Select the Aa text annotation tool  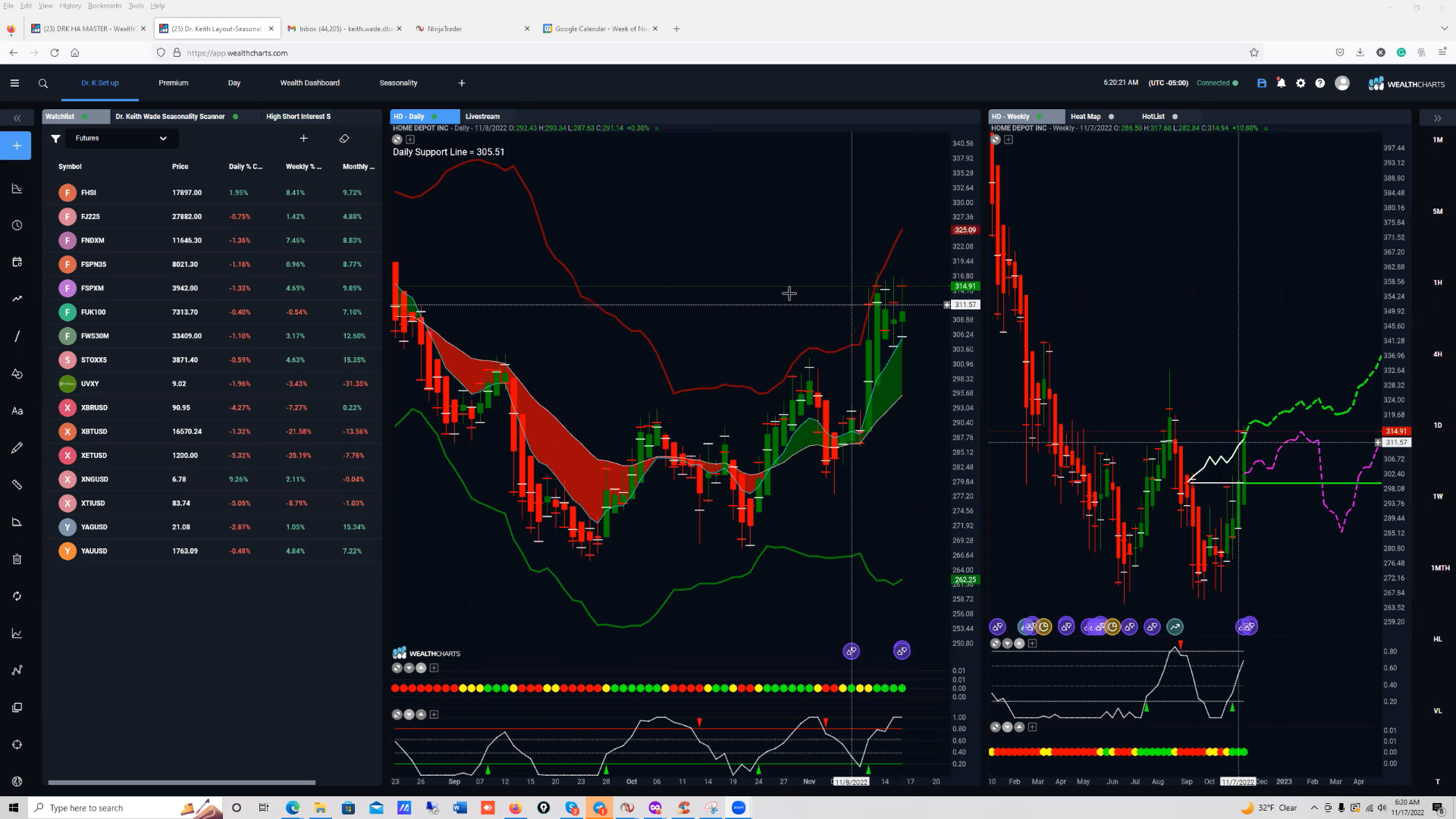click(x=17, y=411)
